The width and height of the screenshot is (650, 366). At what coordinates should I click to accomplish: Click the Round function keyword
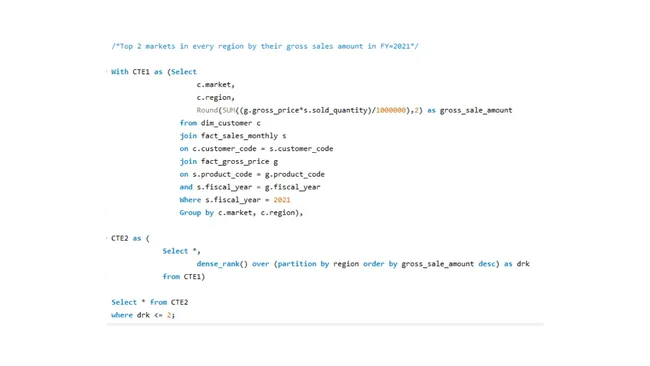tap(207, 110)
